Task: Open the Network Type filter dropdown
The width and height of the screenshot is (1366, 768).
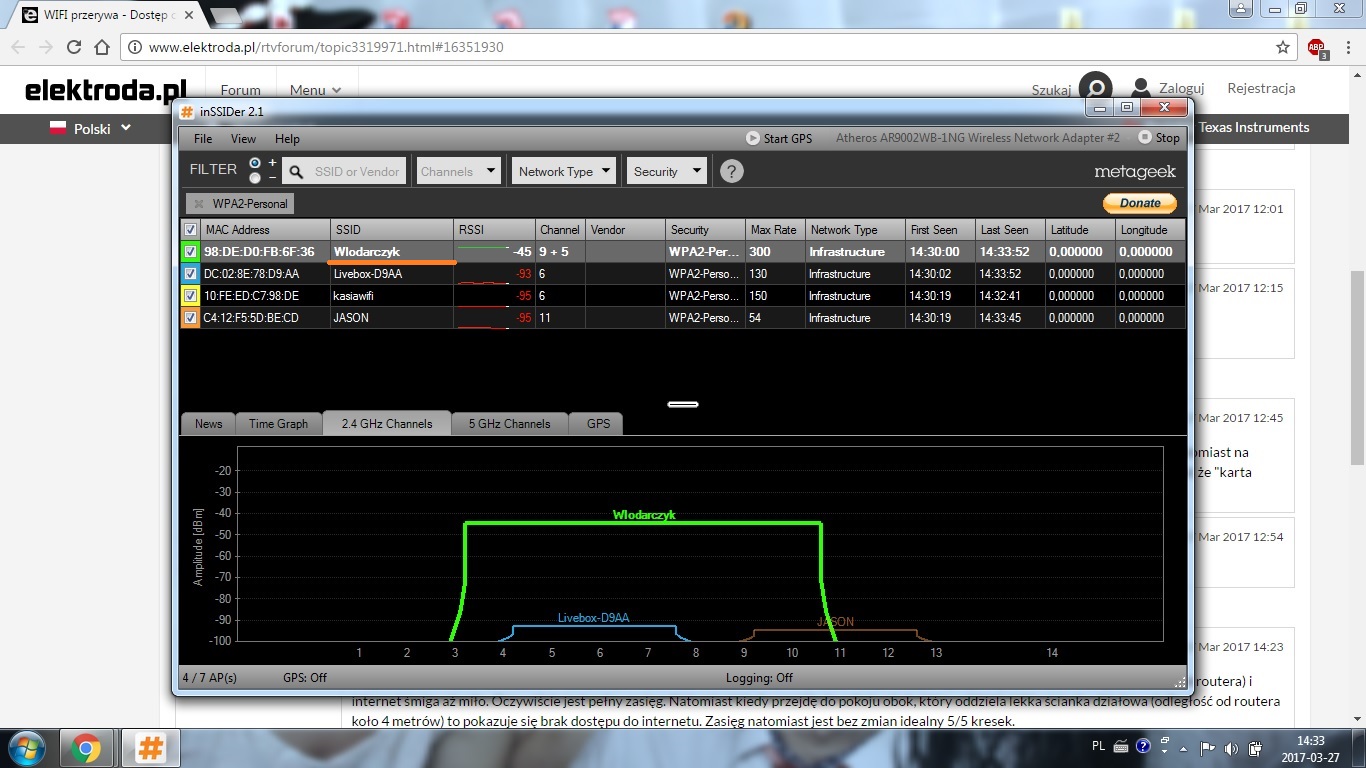Action: pyautogui.click(x=563, y=171)
